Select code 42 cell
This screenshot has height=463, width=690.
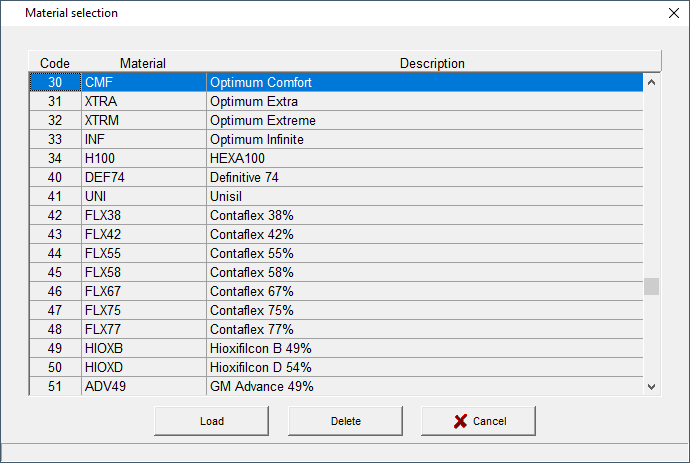[55, 215]
